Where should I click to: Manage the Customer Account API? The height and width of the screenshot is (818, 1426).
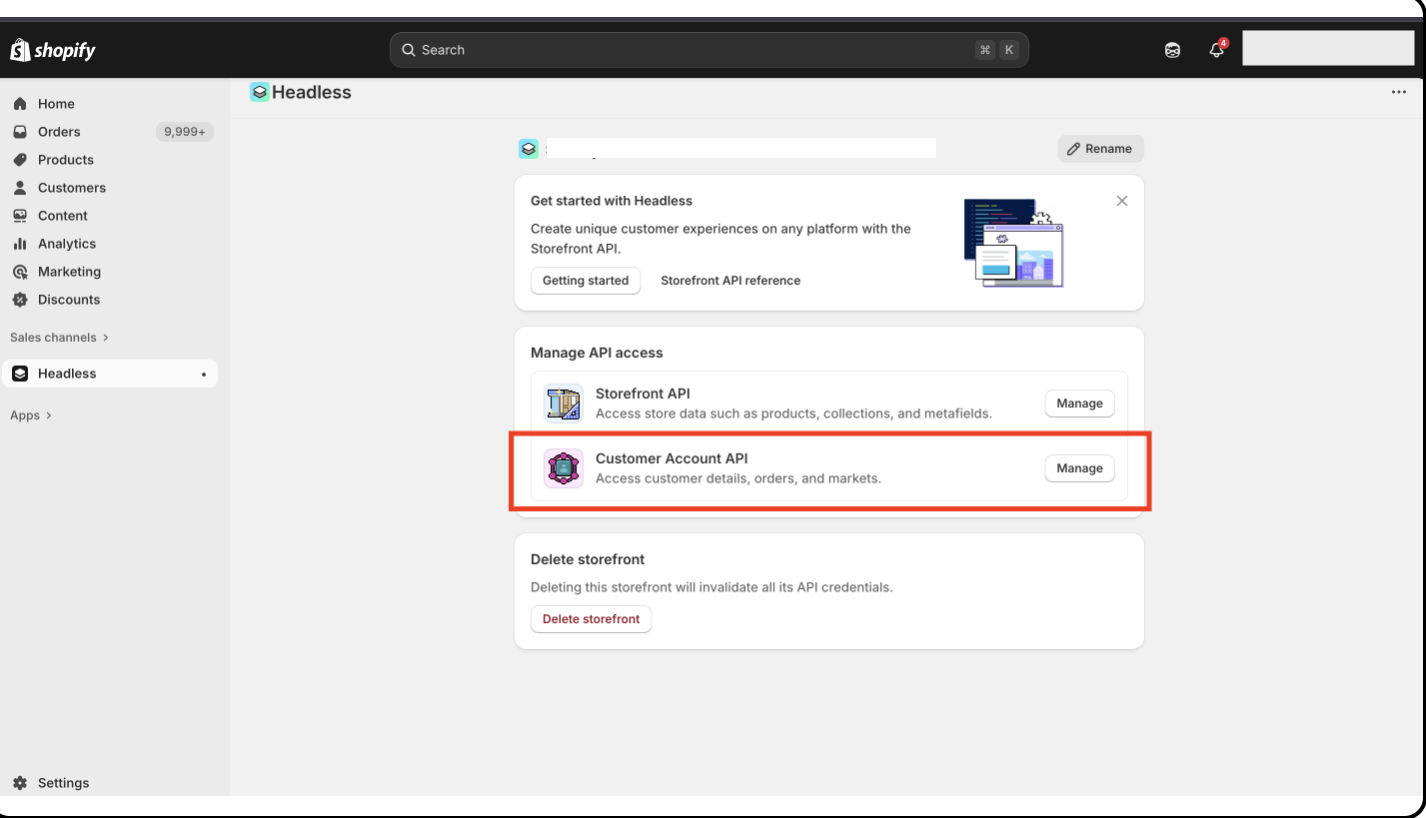(1080, 468)
